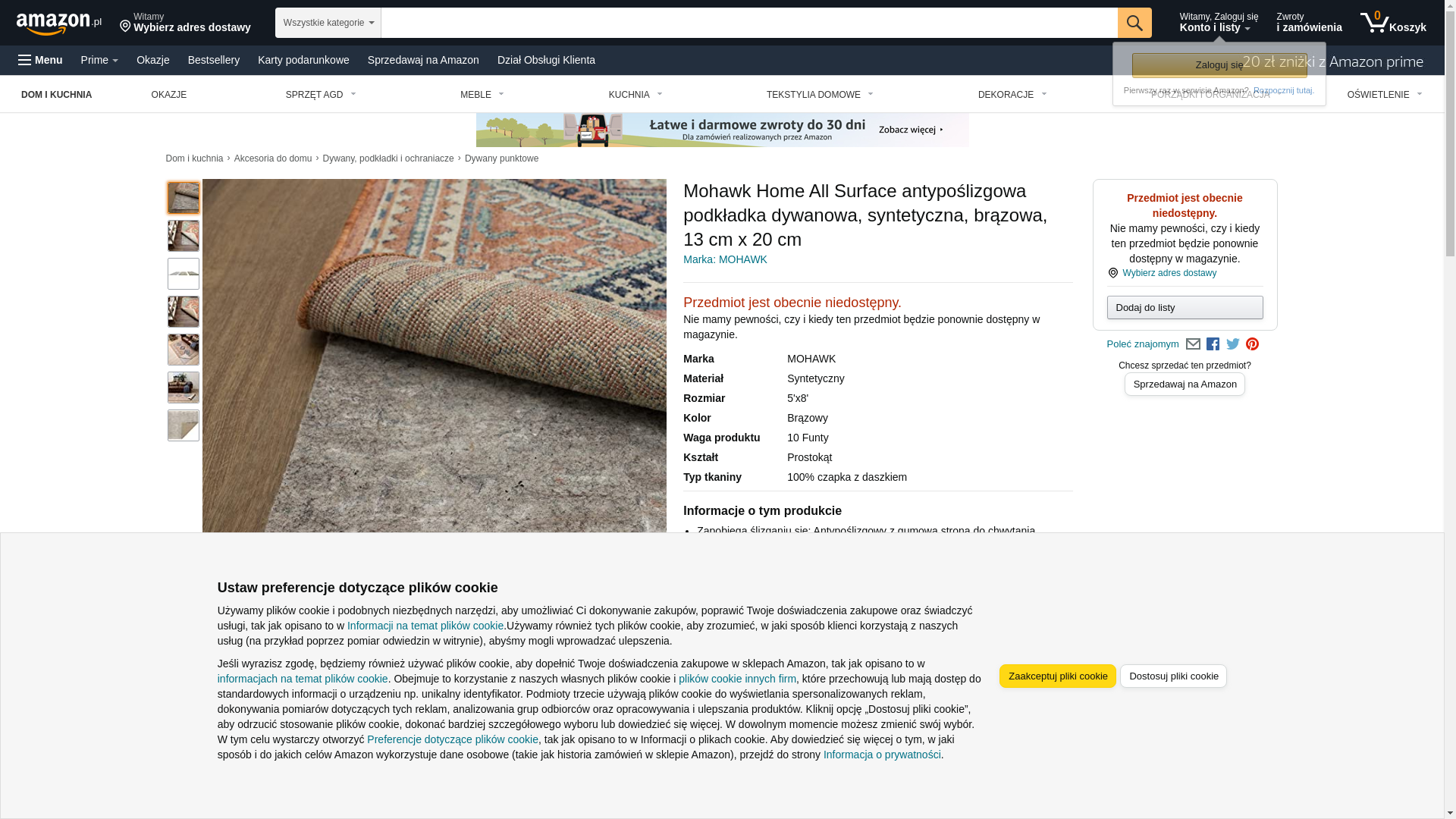Share product on Facebook icon

[x=1213, y=344]
